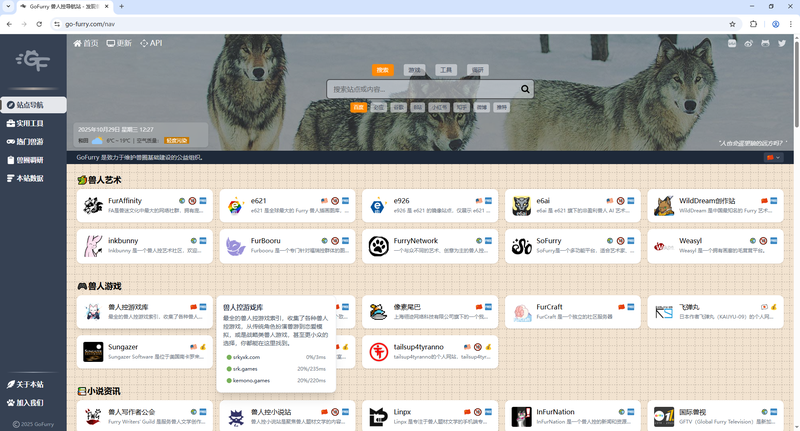800x431 pixels.
Task: Open 站点导航 in the sidebar
Action: point(34,105)
